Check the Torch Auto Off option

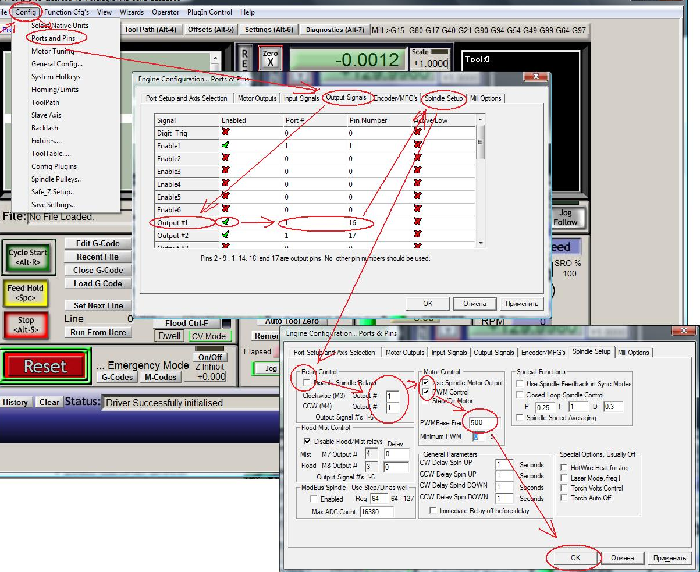[564, 497]
